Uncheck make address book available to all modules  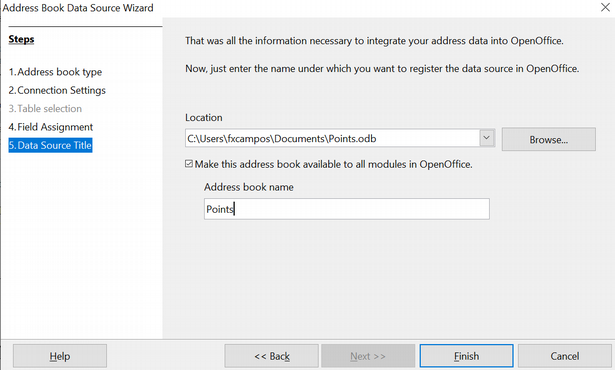click(x=189, y=164)
